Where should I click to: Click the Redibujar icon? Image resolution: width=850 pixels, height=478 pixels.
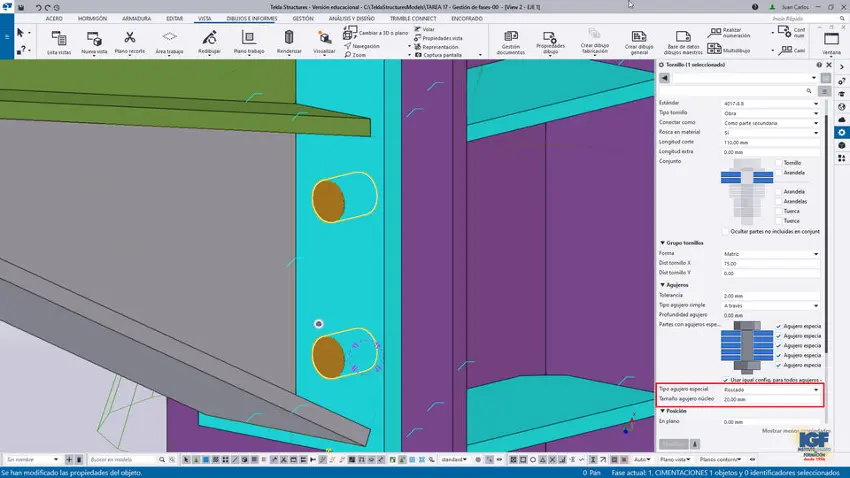[210, 40]
